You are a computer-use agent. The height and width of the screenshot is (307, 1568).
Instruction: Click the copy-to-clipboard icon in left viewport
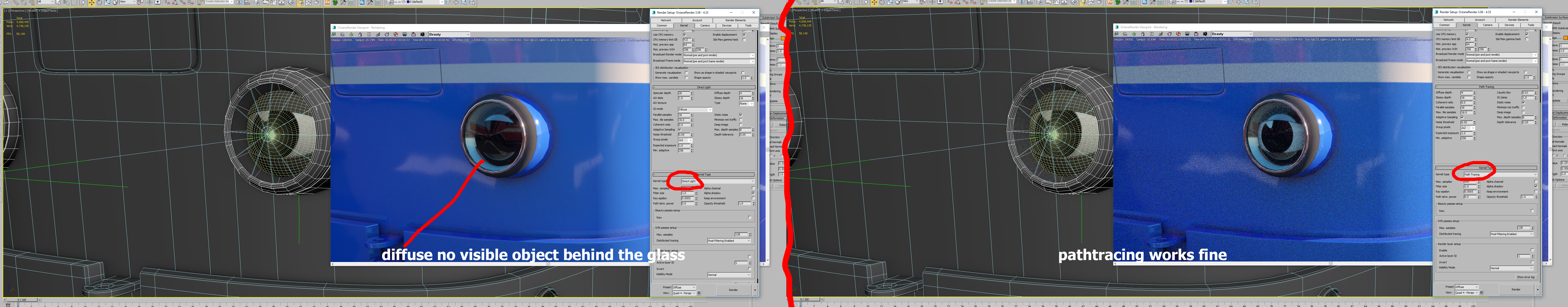pyautogui.click(x=343, y=35)
